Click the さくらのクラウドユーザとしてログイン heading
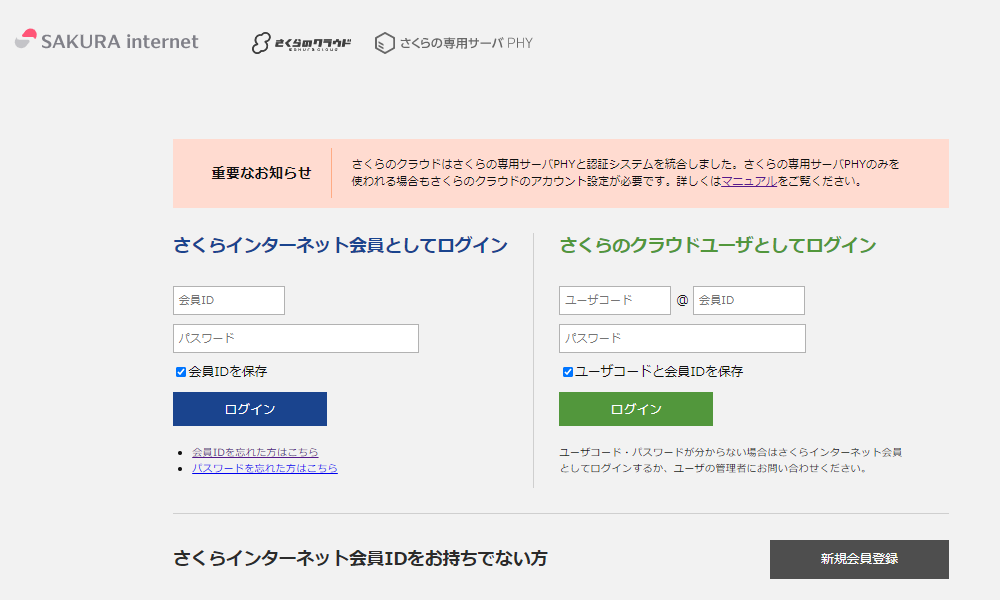This screenshot has width=1000, height=600. (718, 245)
